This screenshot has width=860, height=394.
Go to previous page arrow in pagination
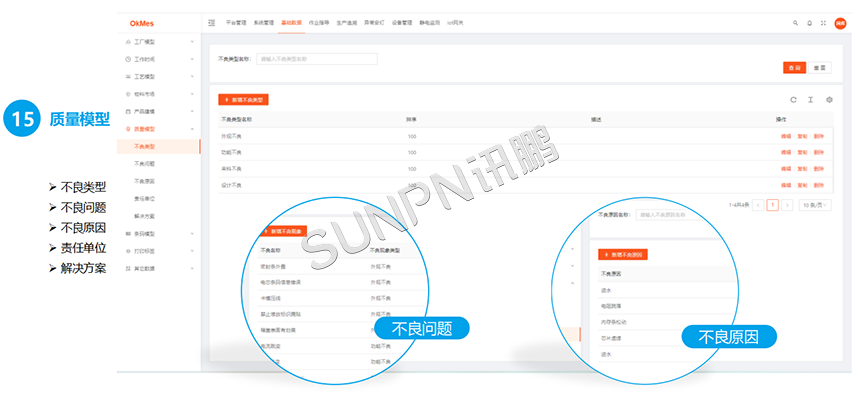coord(759,205)
